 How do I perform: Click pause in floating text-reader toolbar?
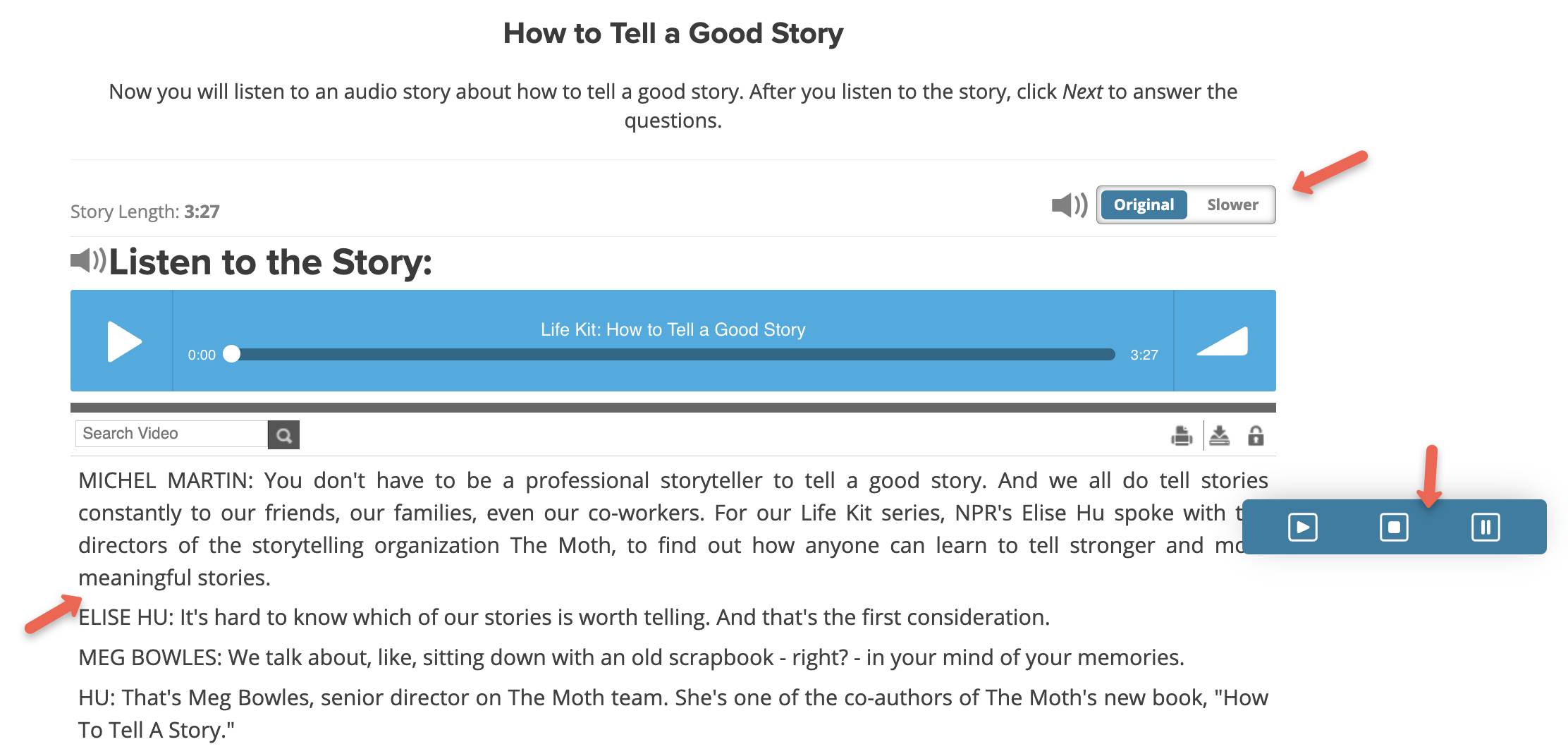[1486, 527]
